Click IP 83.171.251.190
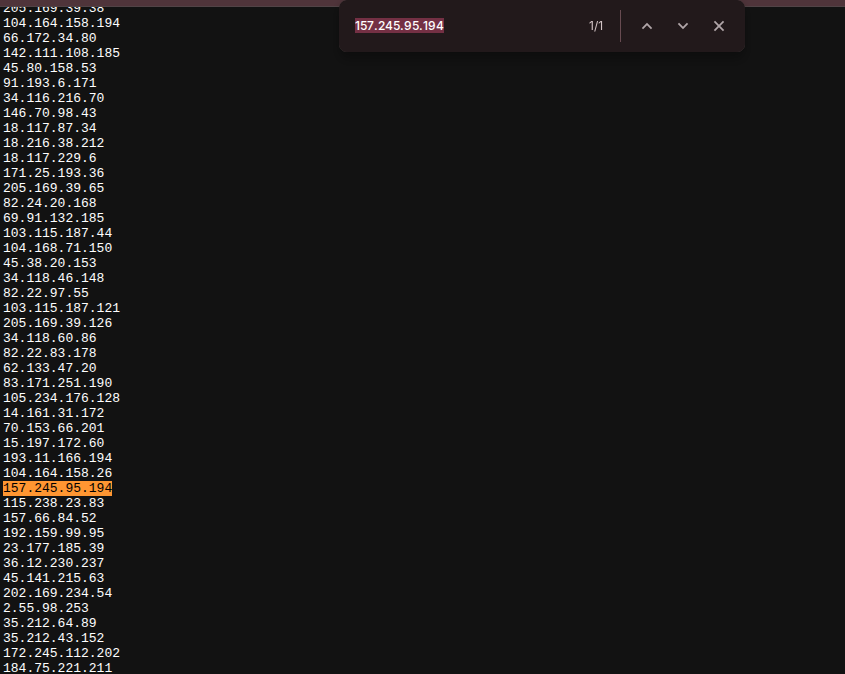The width and height of the screenshot is (845, 674). (x=58, y=383)
